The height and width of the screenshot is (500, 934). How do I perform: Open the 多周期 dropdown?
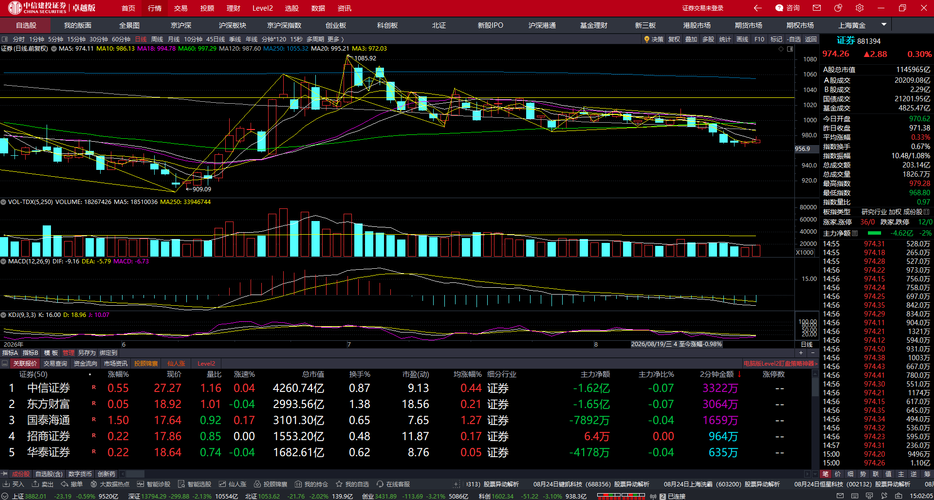pyautogui.click(x=315, y=39)
